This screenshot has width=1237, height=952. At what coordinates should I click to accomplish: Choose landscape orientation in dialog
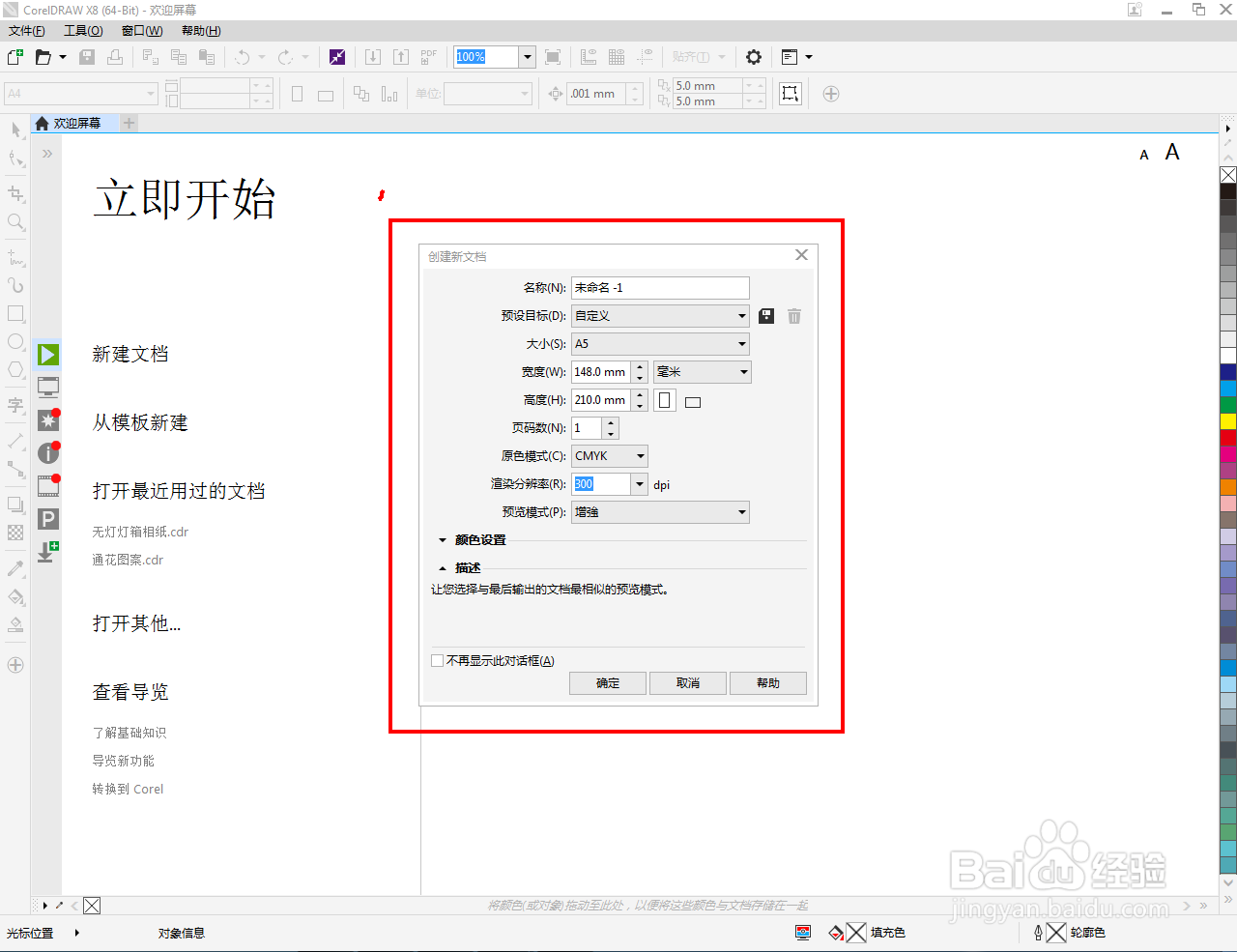click(693, 402)
